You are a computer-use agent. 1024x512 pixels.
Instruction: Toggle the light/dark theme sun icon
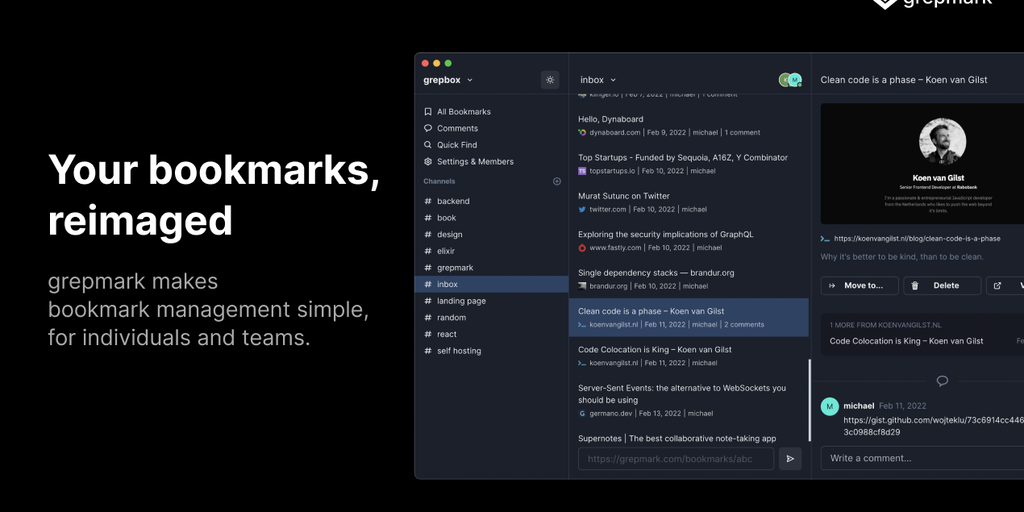pos(550,80)
